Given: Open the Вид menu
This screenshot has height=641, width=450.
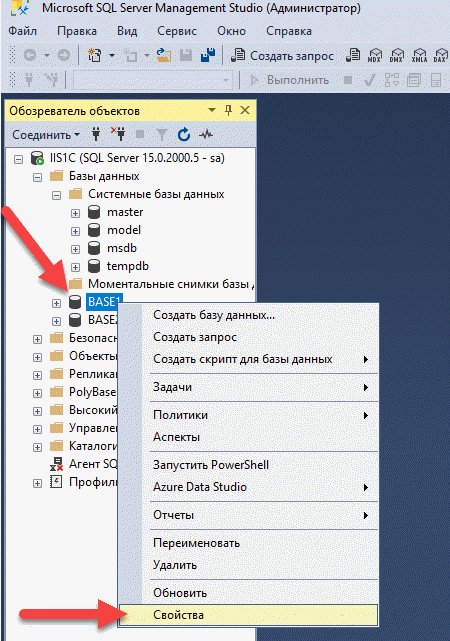Looking at the screenshot, I should coord(127,31).
